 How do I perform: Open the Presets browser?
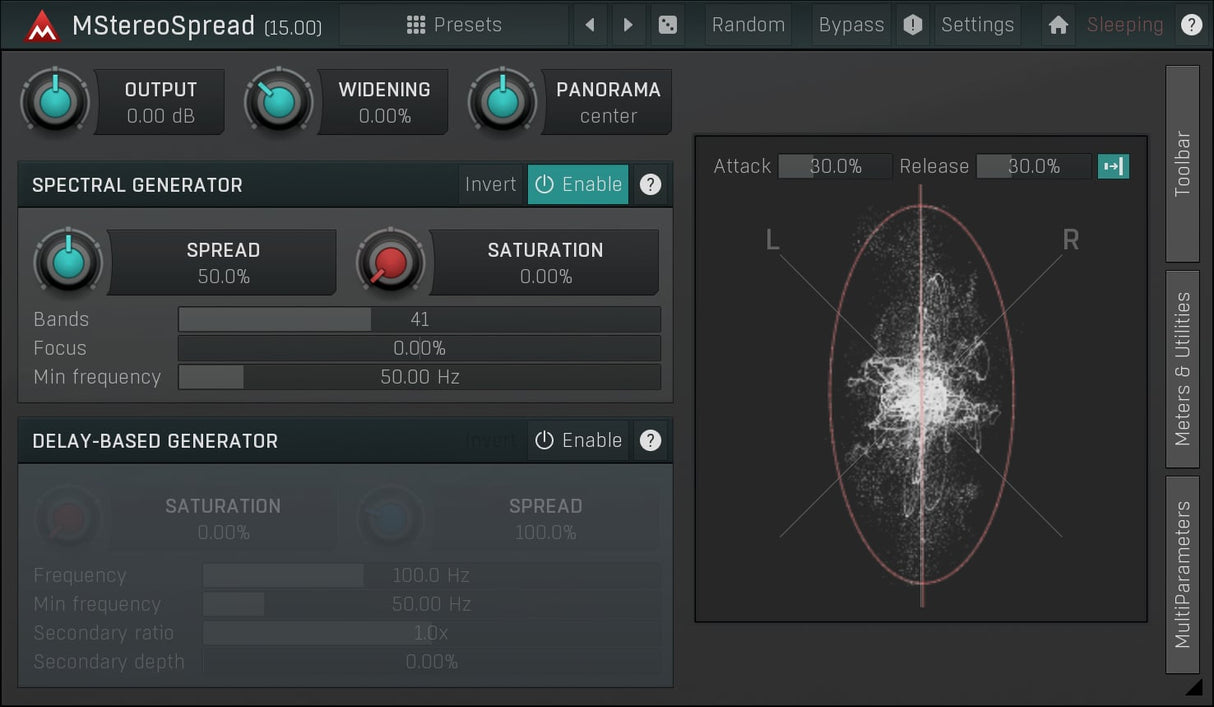(454, 25)
